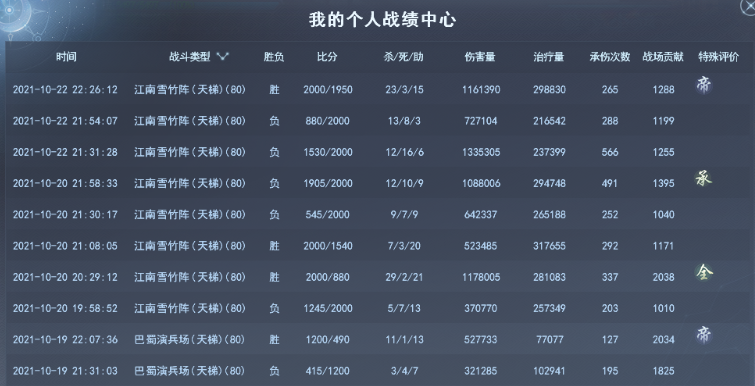Close the personal record center window
This screenshot has width=755, height=386.
tap(748, 6)
